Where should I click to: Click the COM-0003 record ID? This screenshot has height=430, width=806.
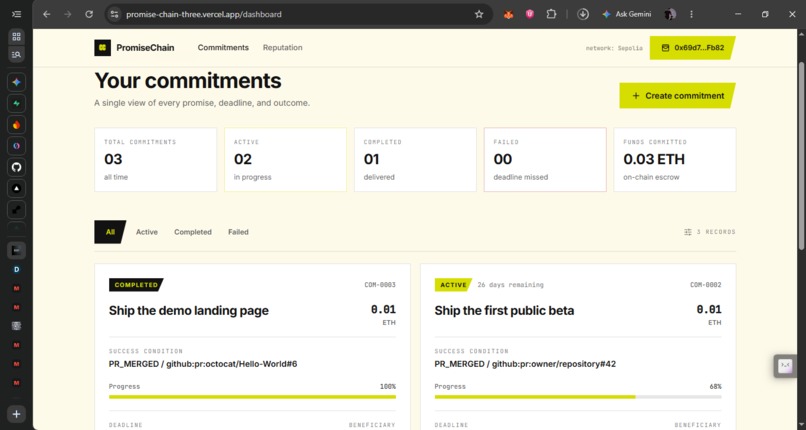point(380,285)
